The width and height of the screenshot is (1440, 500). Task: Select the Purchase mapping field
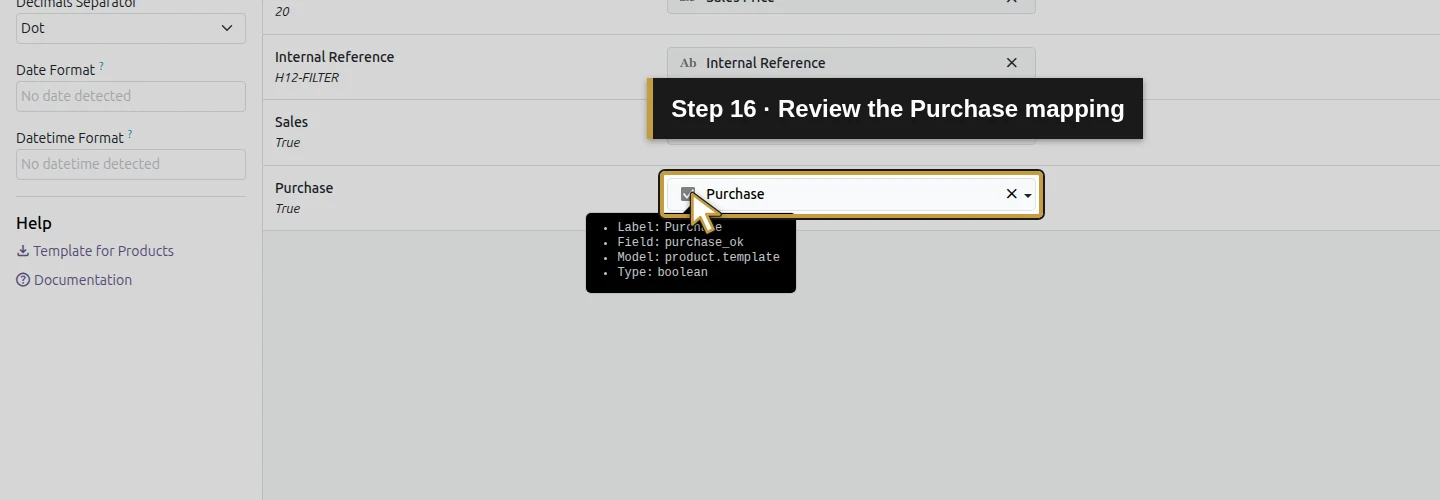[x=851, y=194]
